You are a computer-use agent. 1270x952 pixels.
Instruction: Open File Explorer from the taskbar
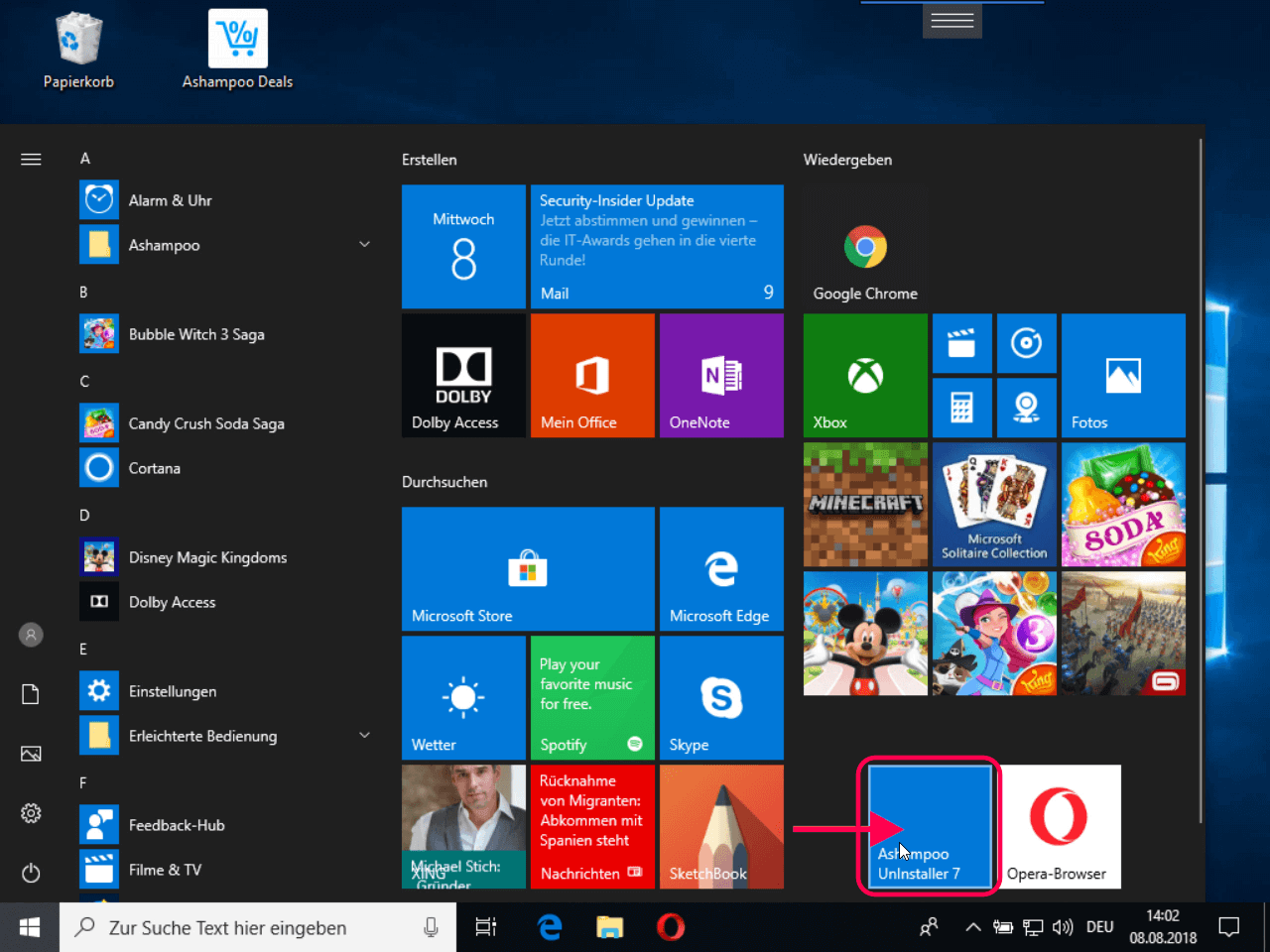coord(609,927)
